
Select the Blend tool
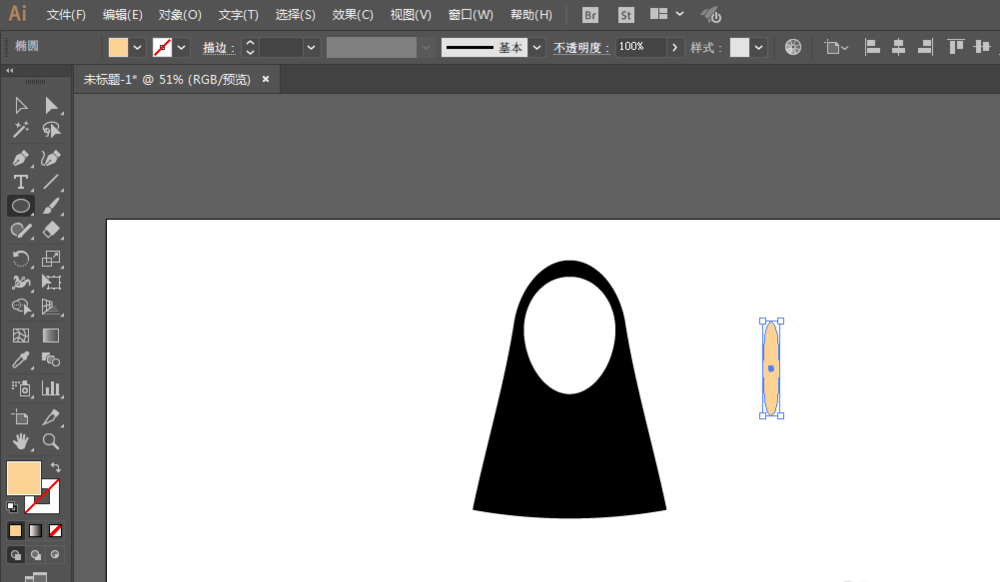[x=51, y=360]
